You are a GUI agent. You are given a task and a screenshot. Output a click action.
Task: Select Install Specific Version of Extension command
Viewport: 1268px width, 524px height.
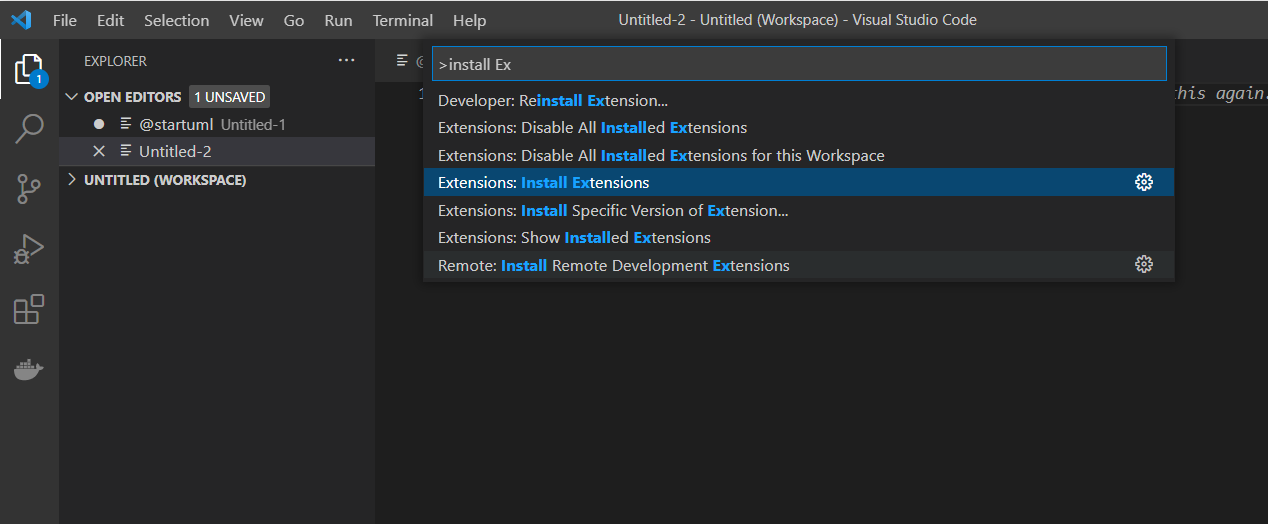(x=799, y=210)
